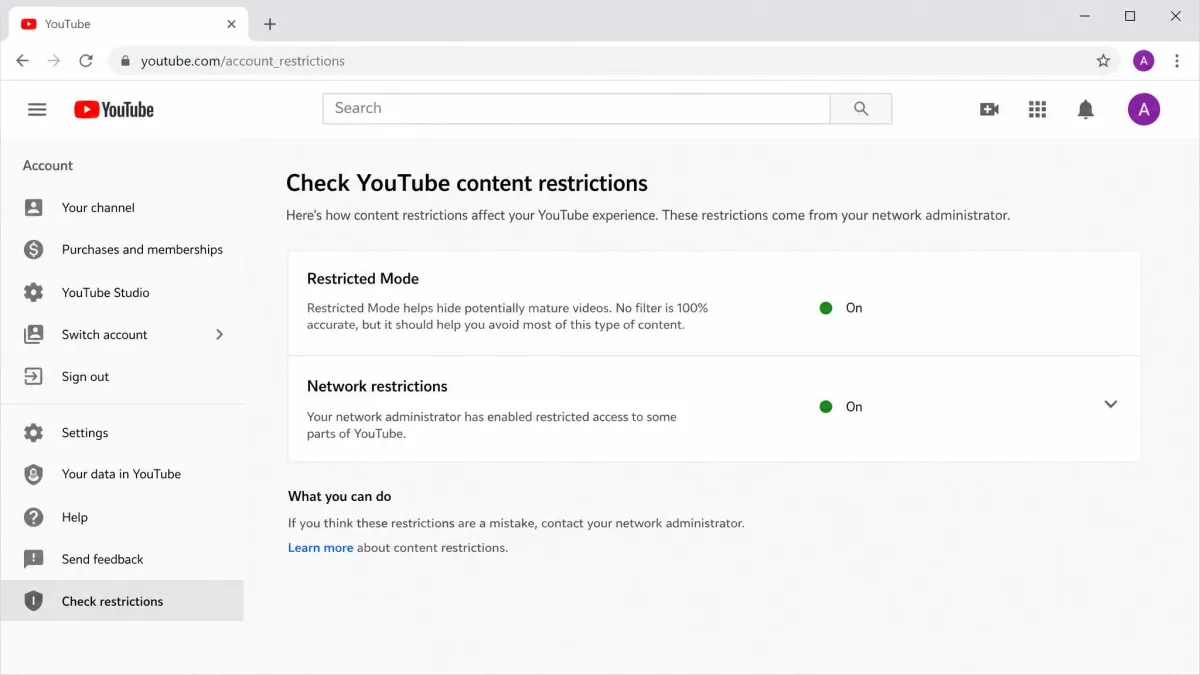Click the Check YouTube content restrictions title

pos(467,183)
